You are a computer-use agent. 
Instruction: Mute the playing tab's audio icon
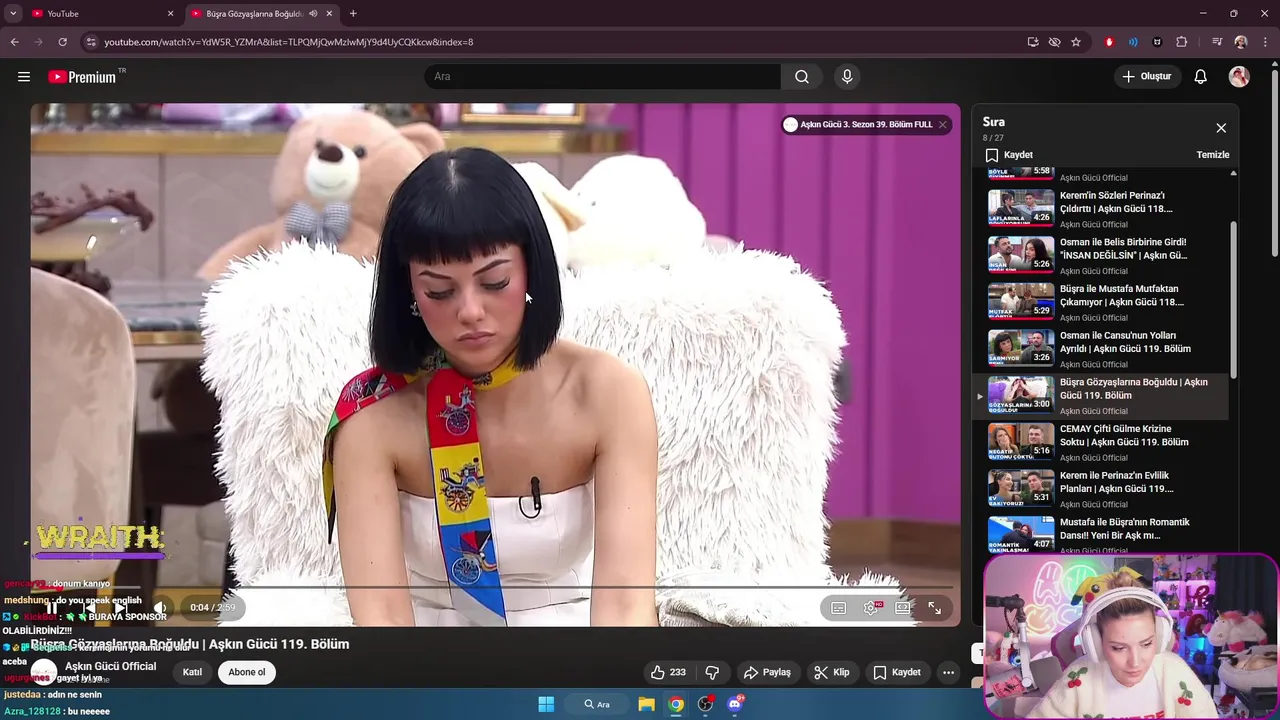pos(313,14)
